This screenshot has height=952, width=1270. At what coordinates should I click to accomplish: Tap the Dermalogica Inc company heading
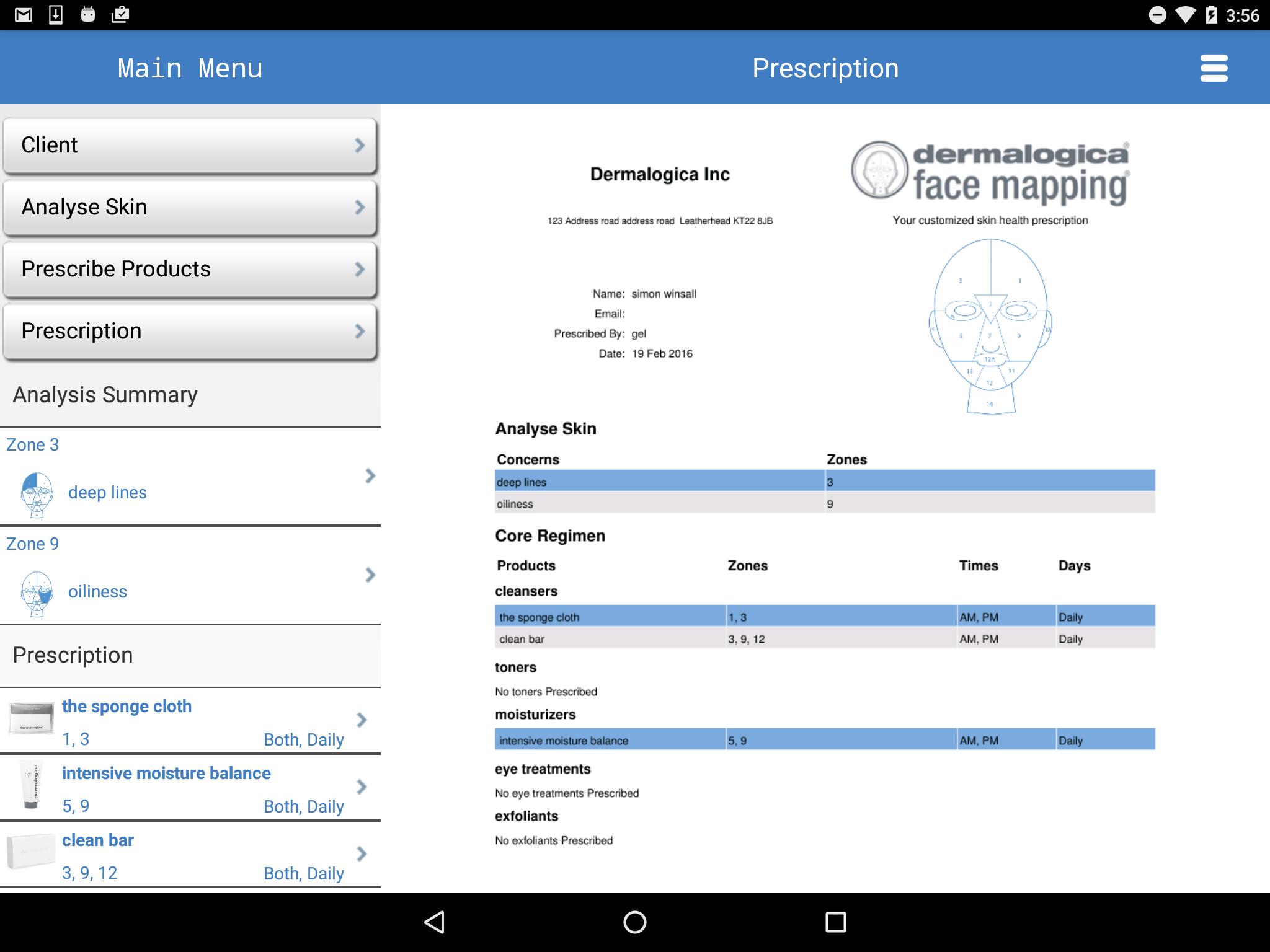660,174
